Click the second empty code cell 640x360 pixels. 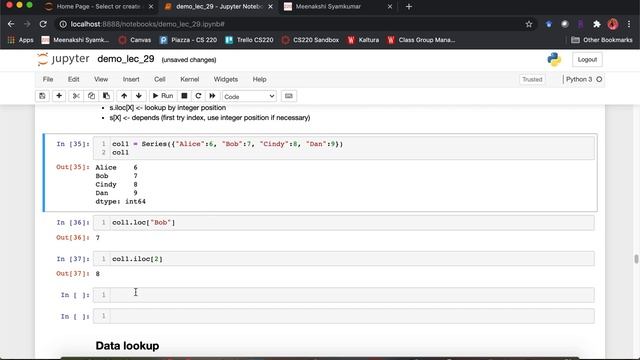pos(344,316)
